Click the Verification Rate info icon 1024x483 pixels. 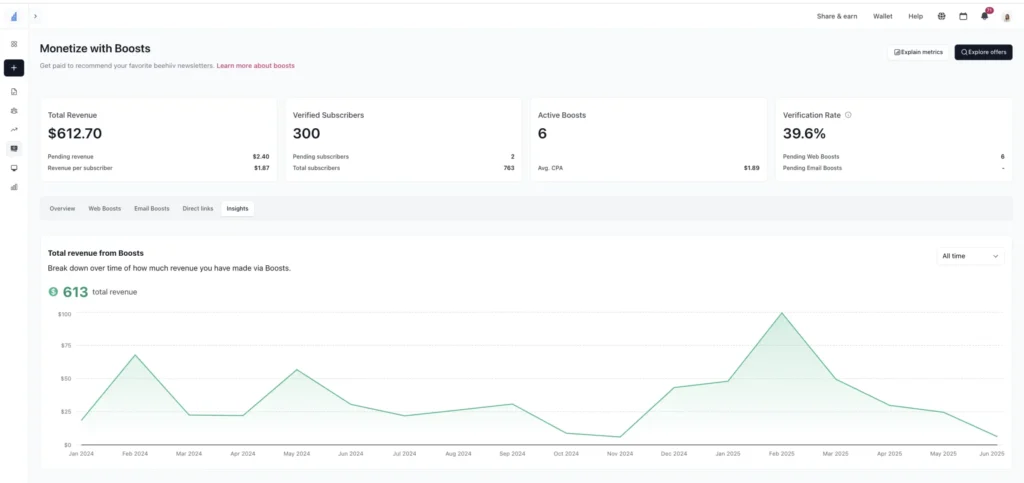[x=848, y=115]
